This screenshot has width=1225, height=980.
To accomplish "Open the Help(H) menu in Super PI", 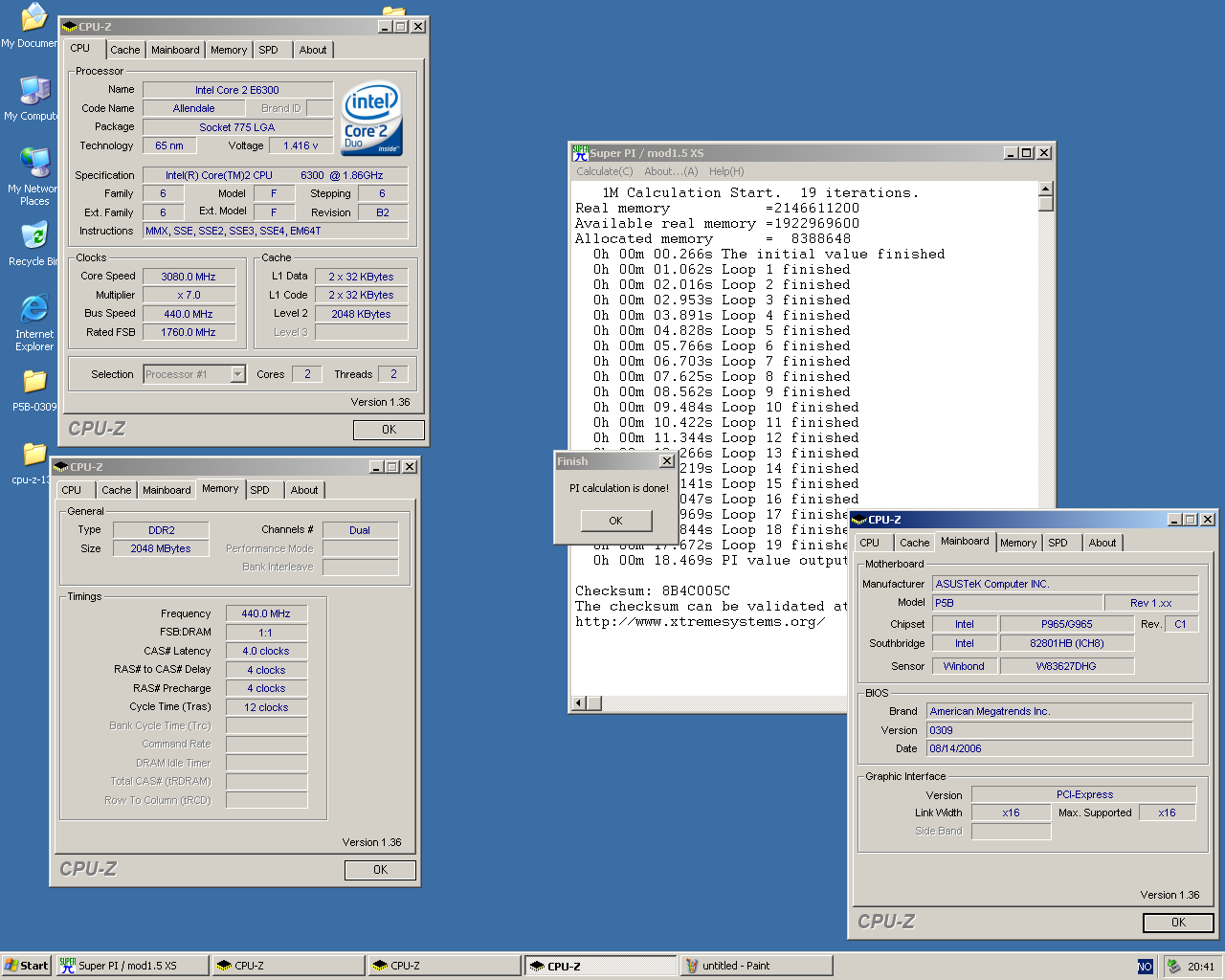I will click(x=726, y=171).
